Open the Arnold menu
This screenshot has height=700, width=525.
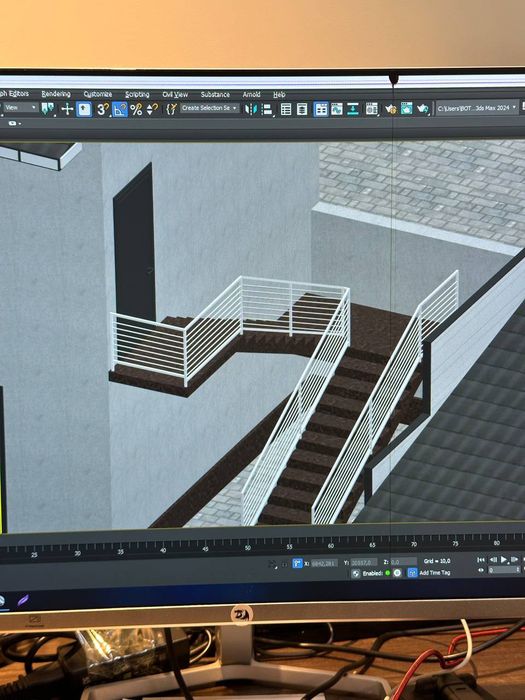pos(251,95)
